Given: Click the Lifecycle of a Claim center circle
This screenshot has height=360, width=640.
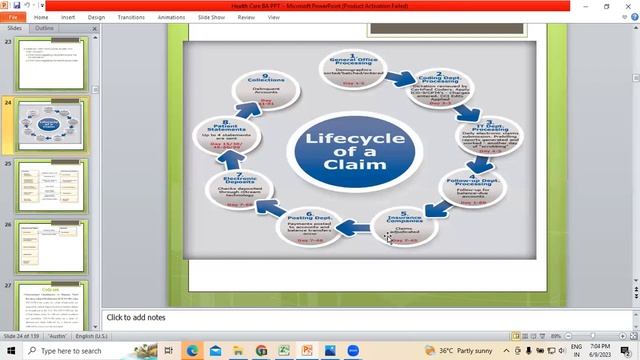Looking at the screenshot, I should click(x=355, y=151).
